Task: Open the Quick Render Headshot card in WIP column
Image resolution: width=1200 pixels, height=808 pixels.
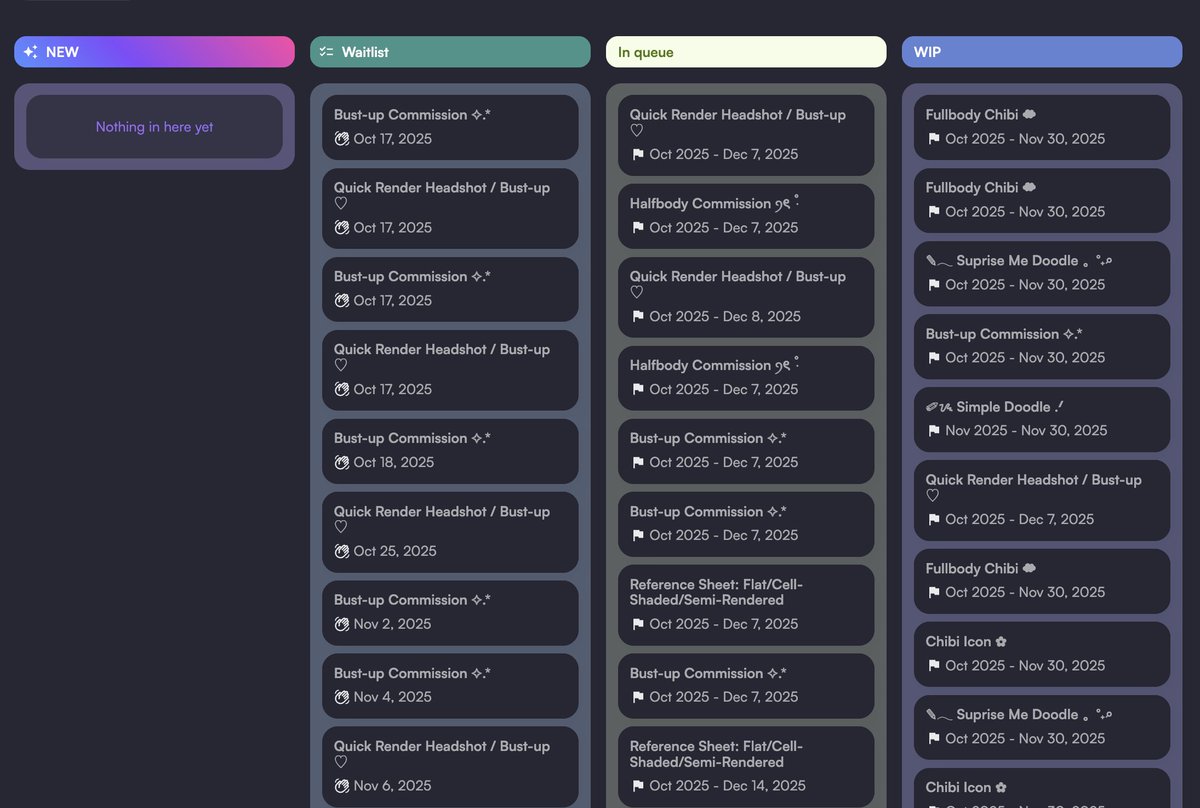Action: click(1042, 500)
